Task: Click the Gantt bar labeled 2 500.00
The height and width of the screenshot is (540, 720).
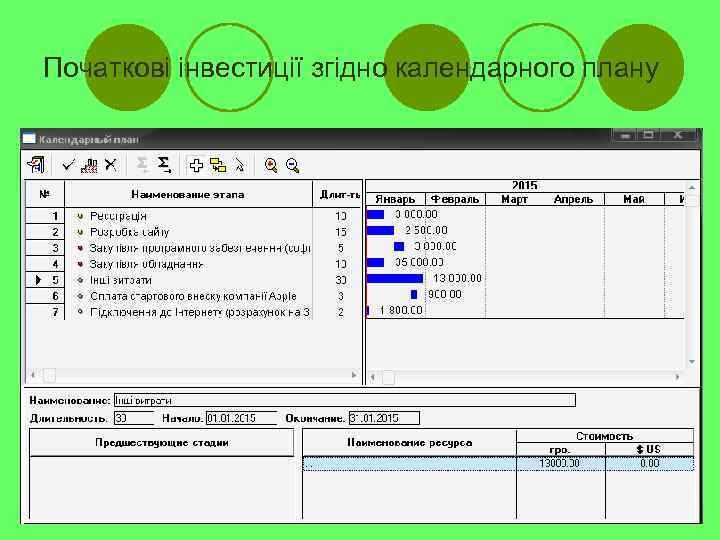Action: [x=380, y=230]
